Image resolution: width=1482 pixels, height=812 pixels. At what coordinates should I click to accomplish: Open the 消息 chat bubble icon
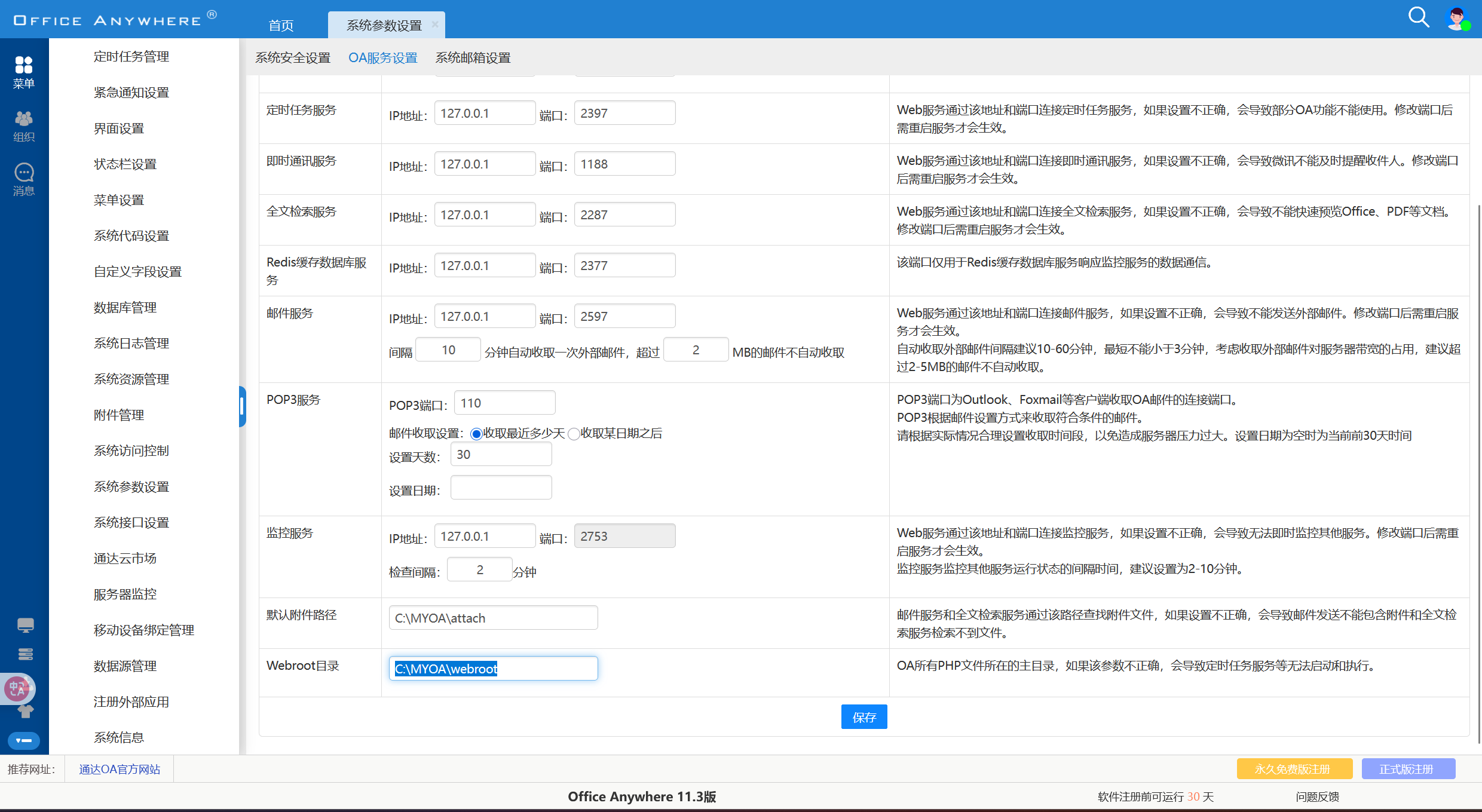pos(24,173)
